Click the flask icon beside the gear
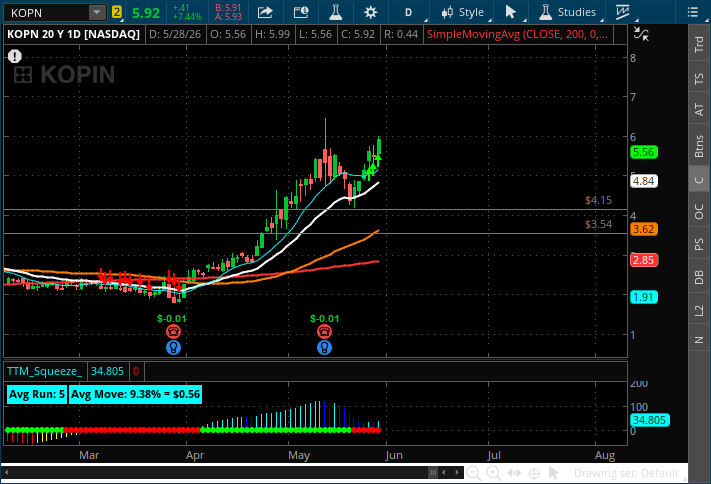Screen dimensions: 711x484 click(x=336, y=12)
